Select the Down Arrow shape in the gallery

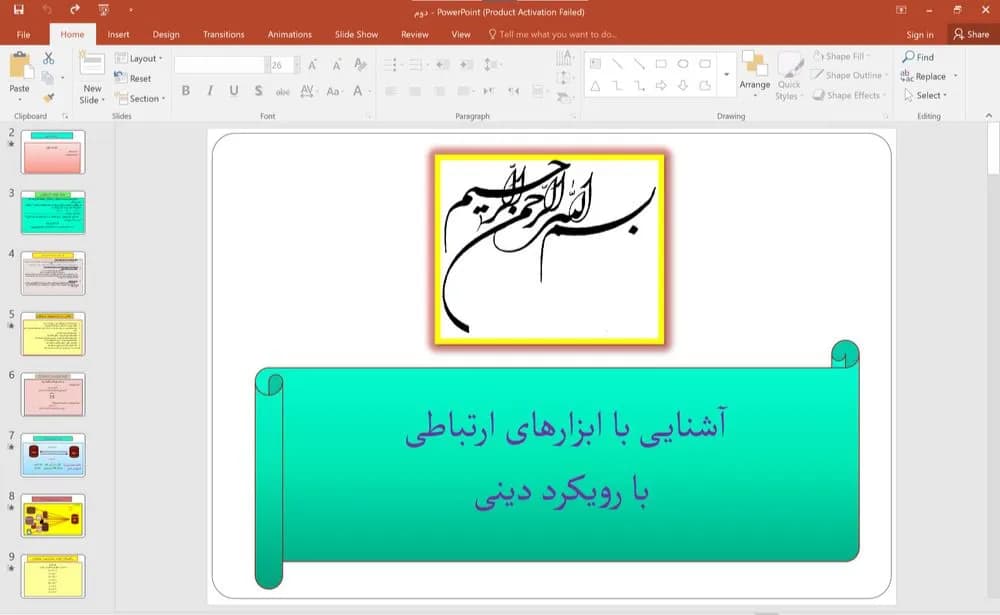click(683, 85)
